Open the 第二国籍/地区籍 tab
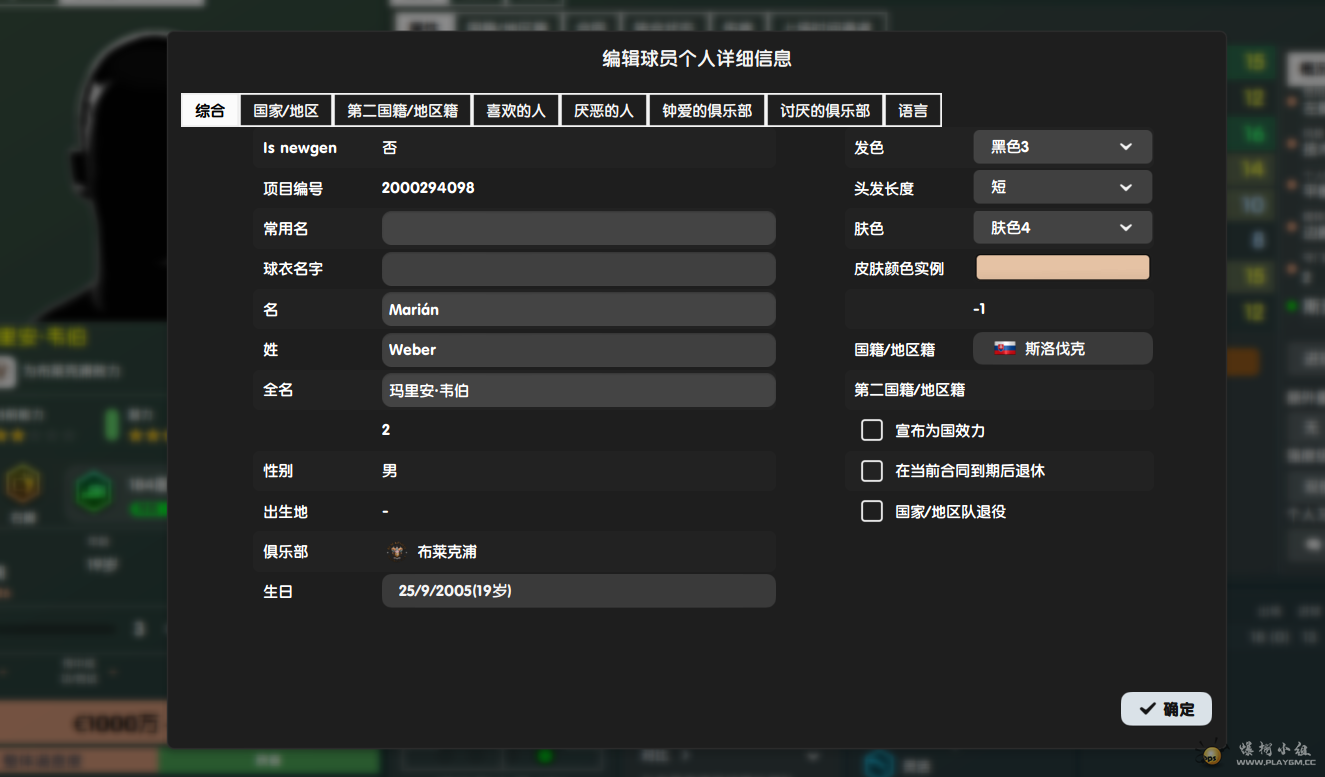This screenshot has width=1325, height=777. (402, 110)
